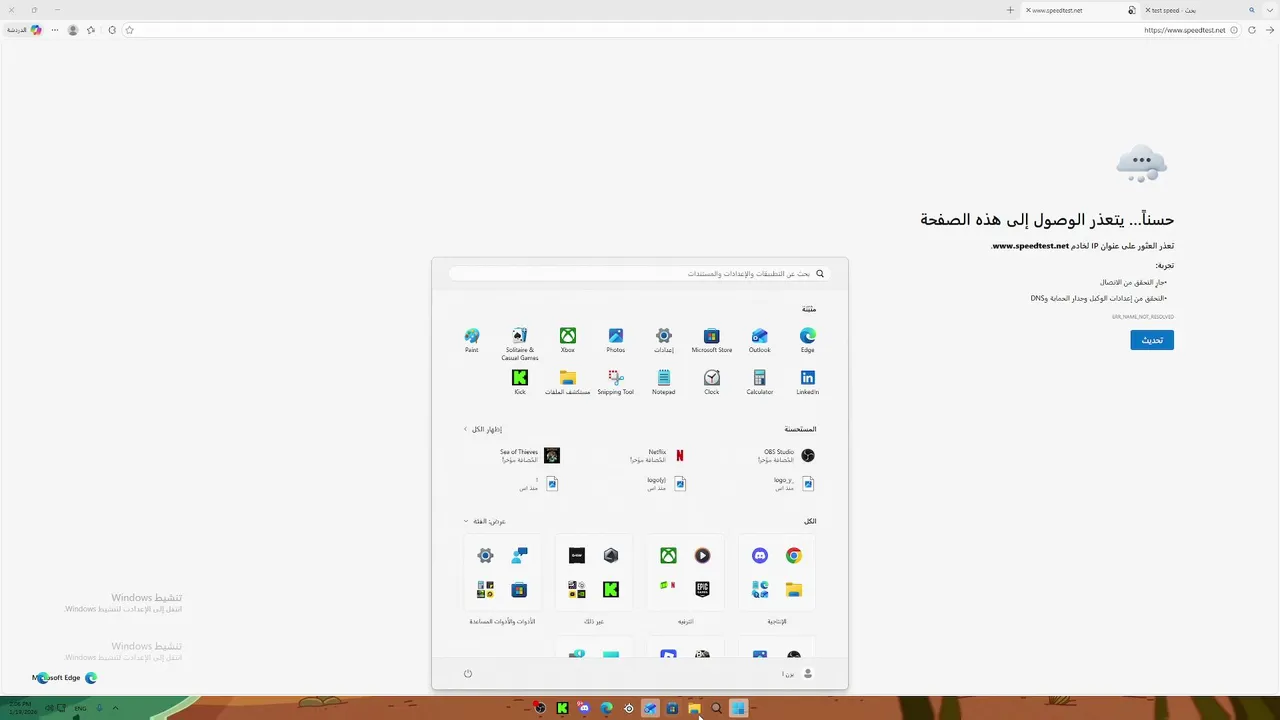1280x720 pixels.
Task: Open the logo_y_ recent file
Action: 793,484
